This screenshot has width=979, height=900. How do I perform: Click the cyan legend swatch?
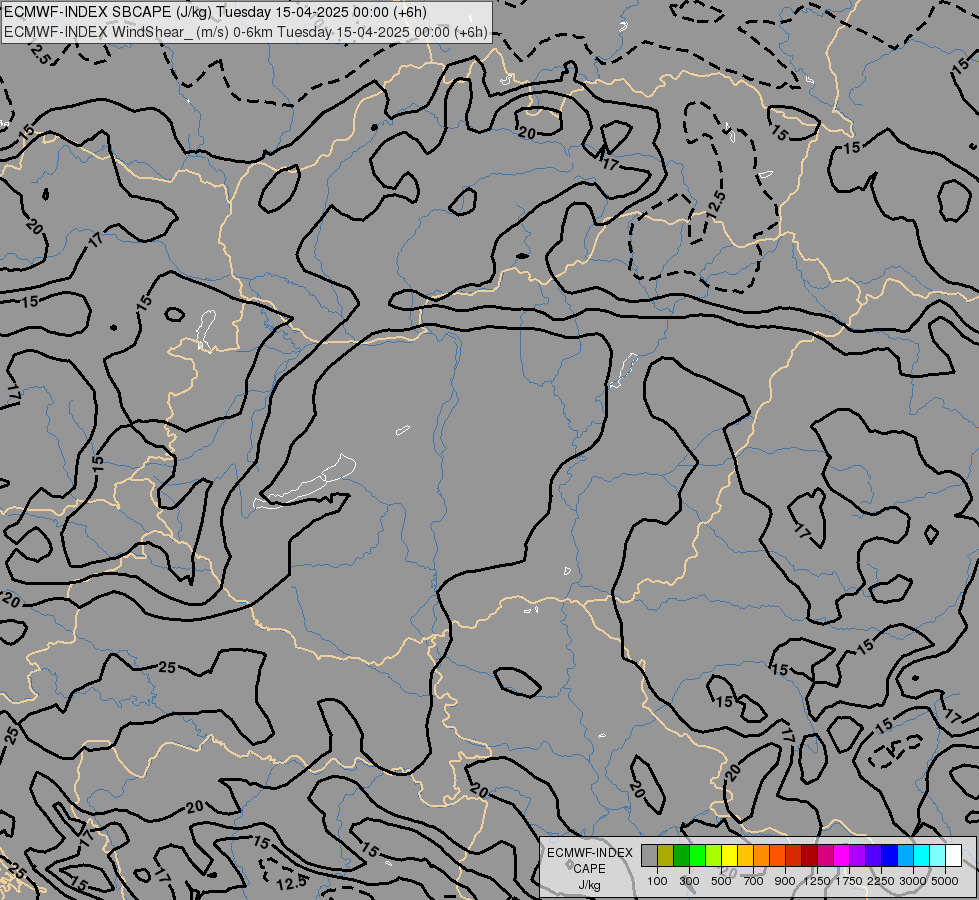[922, 855]
